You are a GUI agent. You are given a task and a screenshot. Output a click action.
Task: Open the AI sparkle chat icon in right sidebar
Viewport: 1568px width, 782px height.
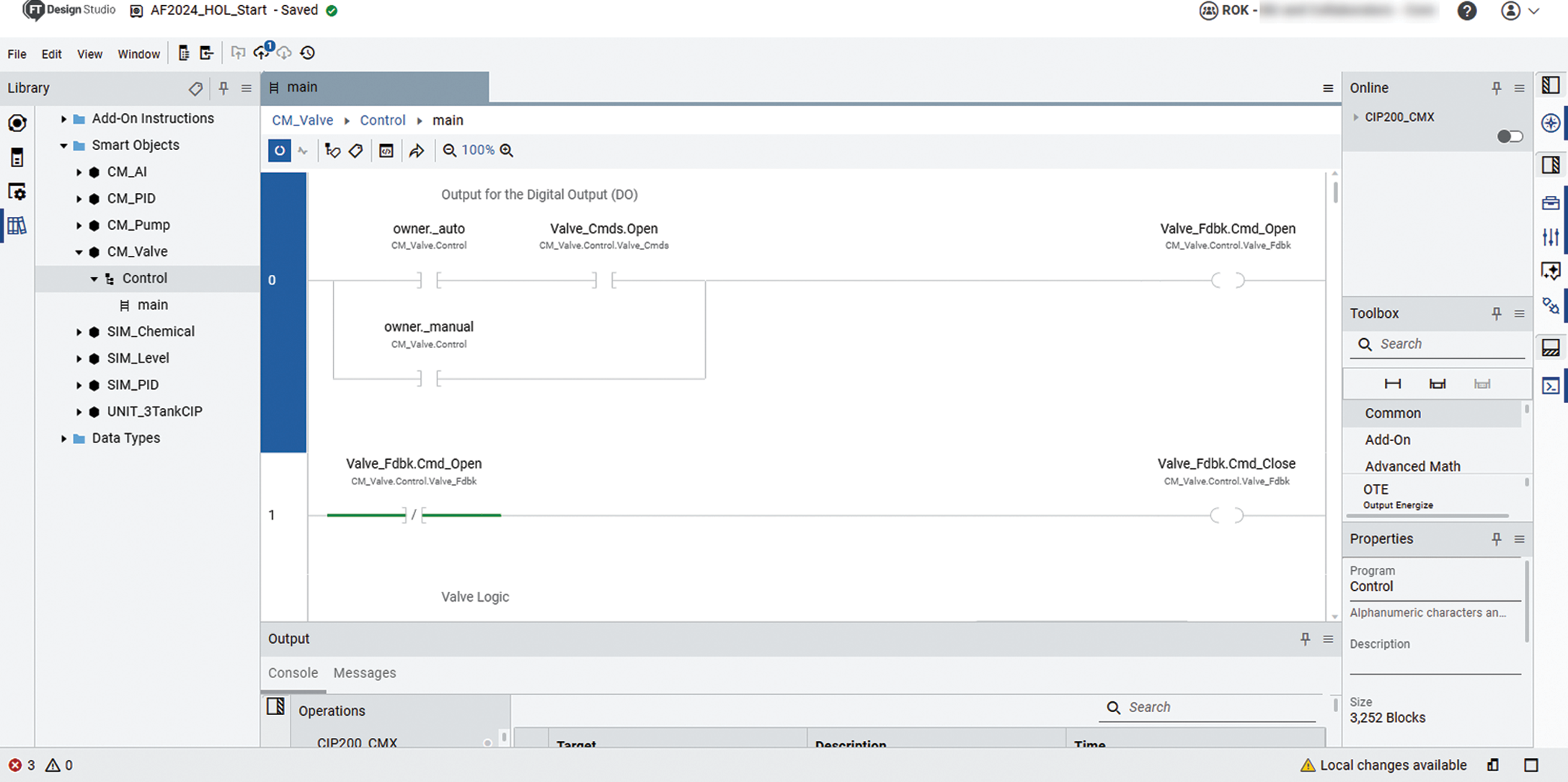(1551, 271)
